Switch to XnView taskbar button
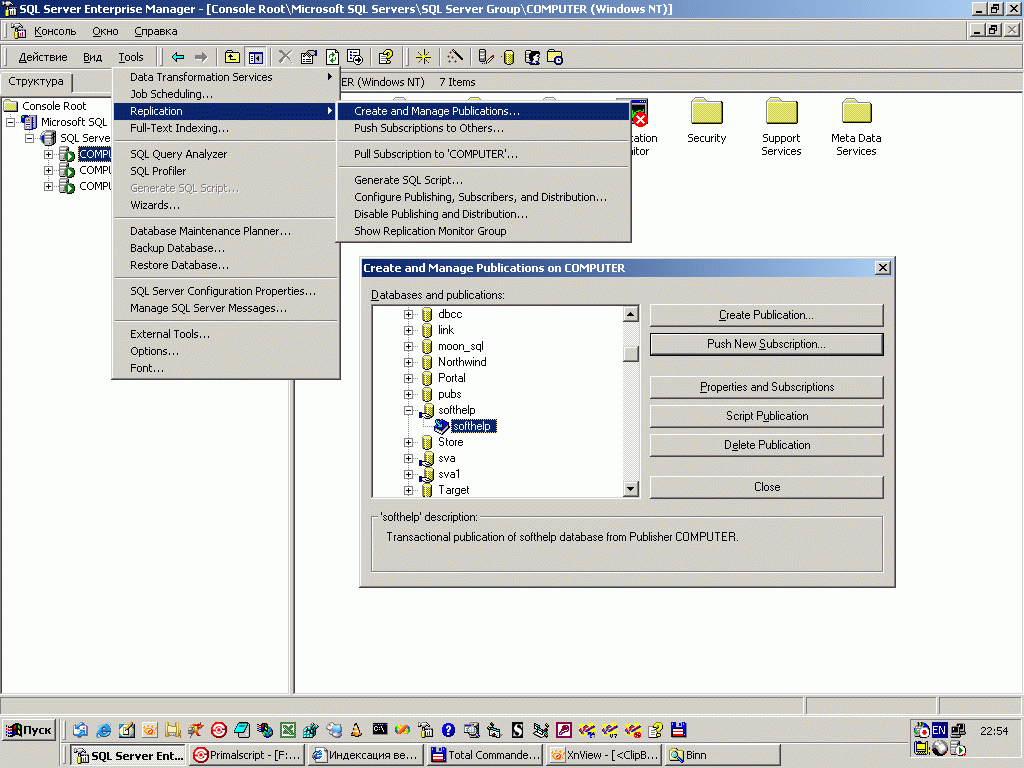The image size is (1024, 768). point(605,755)
